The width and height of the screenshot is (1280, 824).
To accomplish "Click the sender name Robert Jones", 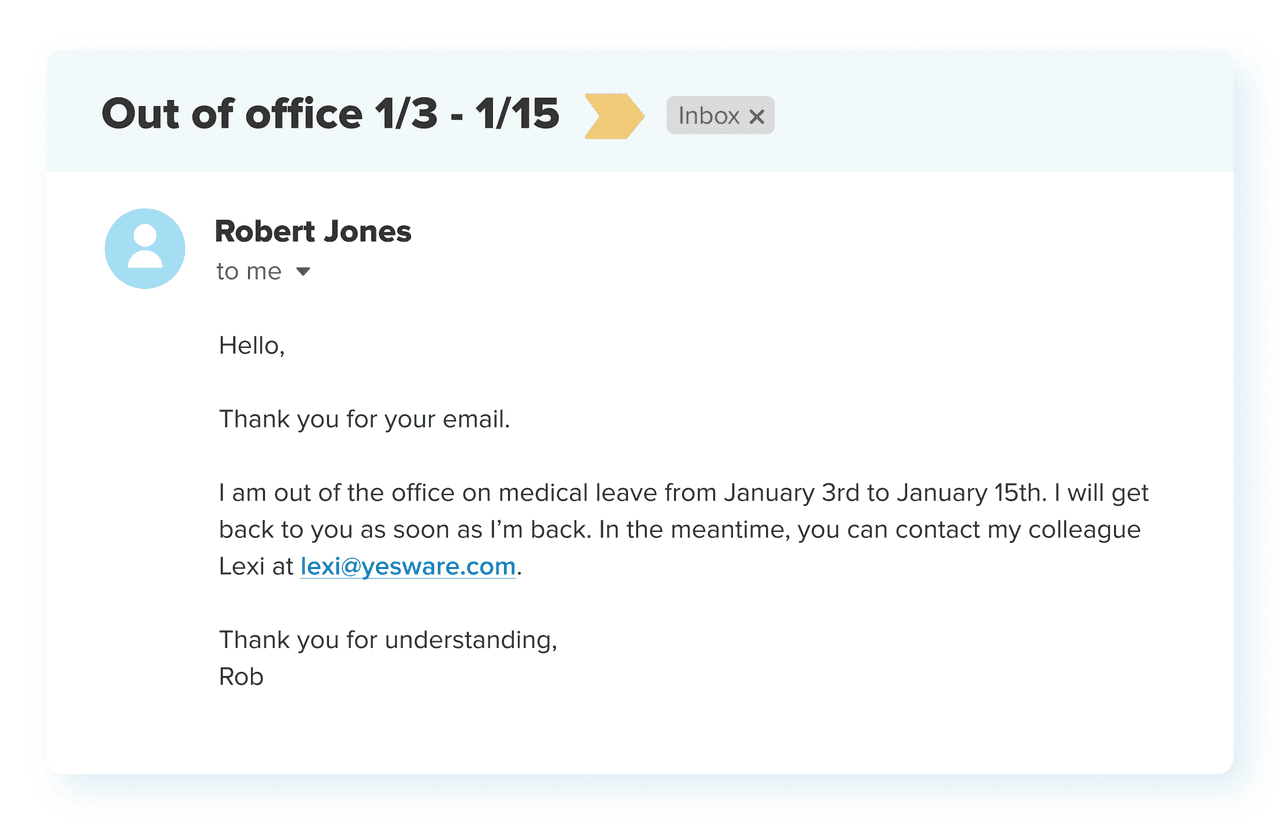I will (313, 231).
